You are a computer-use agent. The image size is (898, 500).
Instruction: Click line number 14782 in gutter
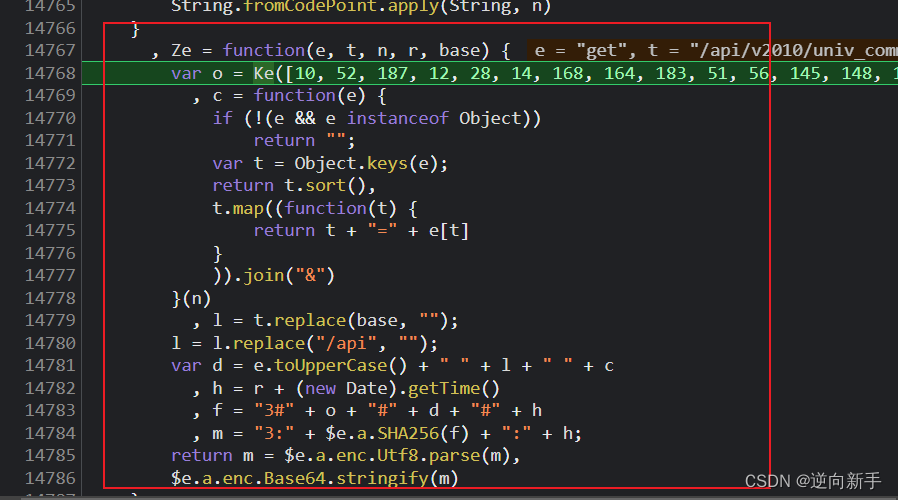[x=50, y=388]
